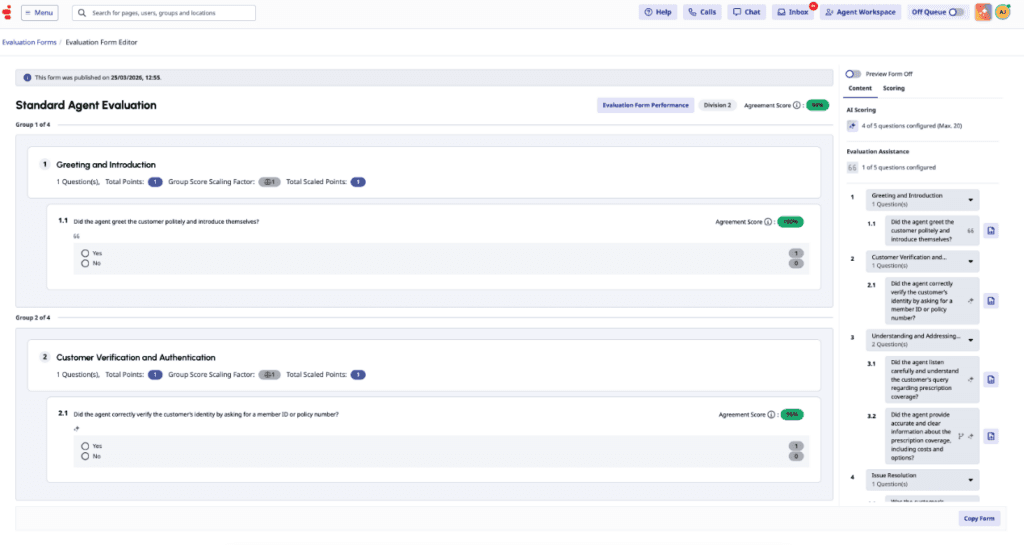Viewport: 1024px width, 545px height.
Task: Collapse Greeting and Introduction in sidebar
Action: click(969, 199)
